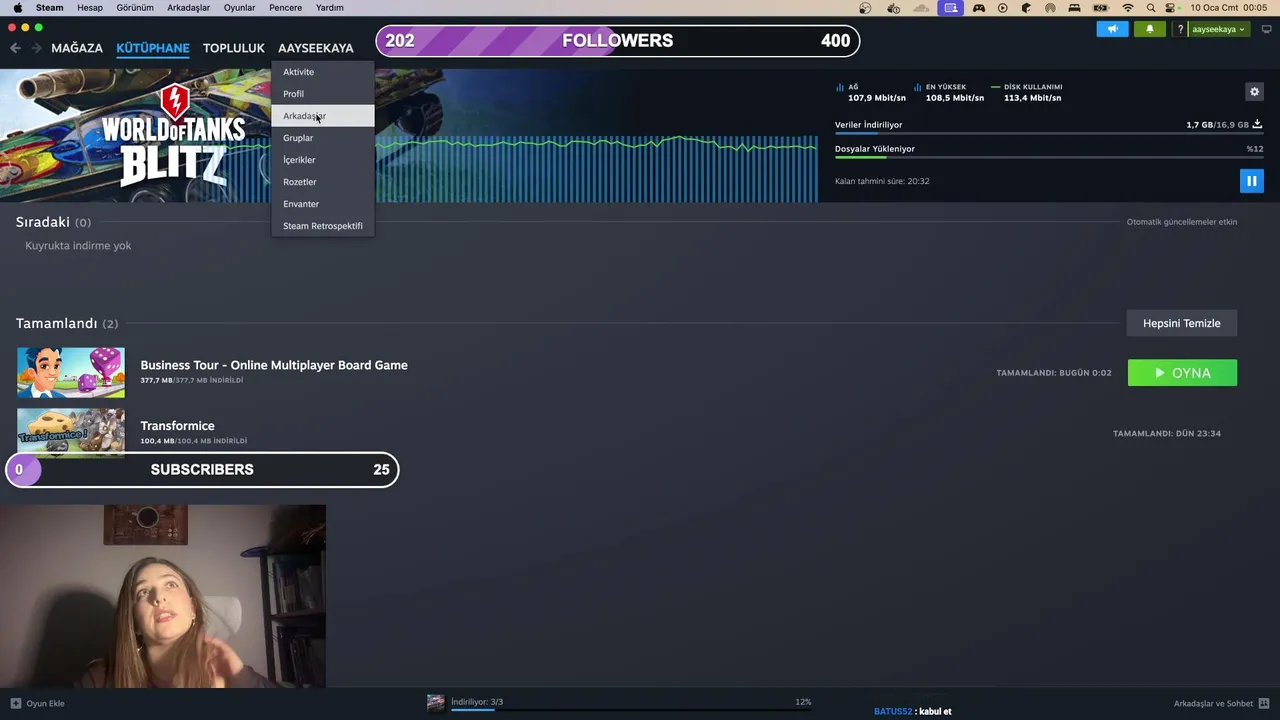Select Rozetler from the dropdown menu

(x=323, y=182)
